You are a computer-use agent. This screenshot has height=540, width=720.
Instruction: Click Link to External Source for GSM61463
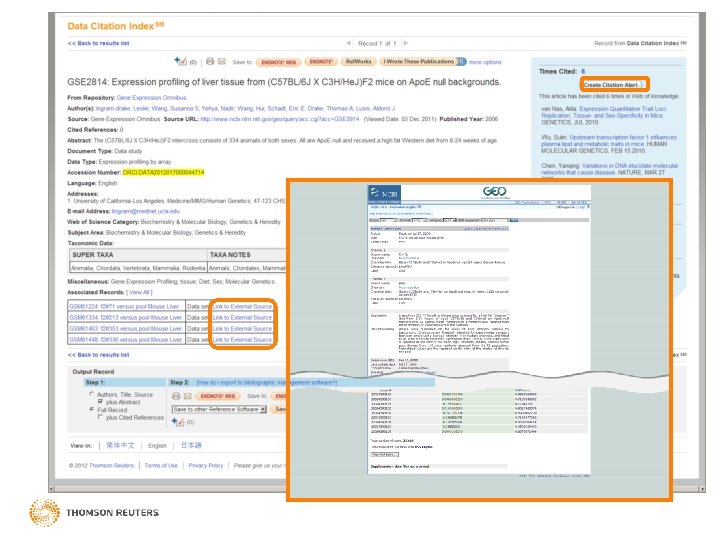pos(242,329)
